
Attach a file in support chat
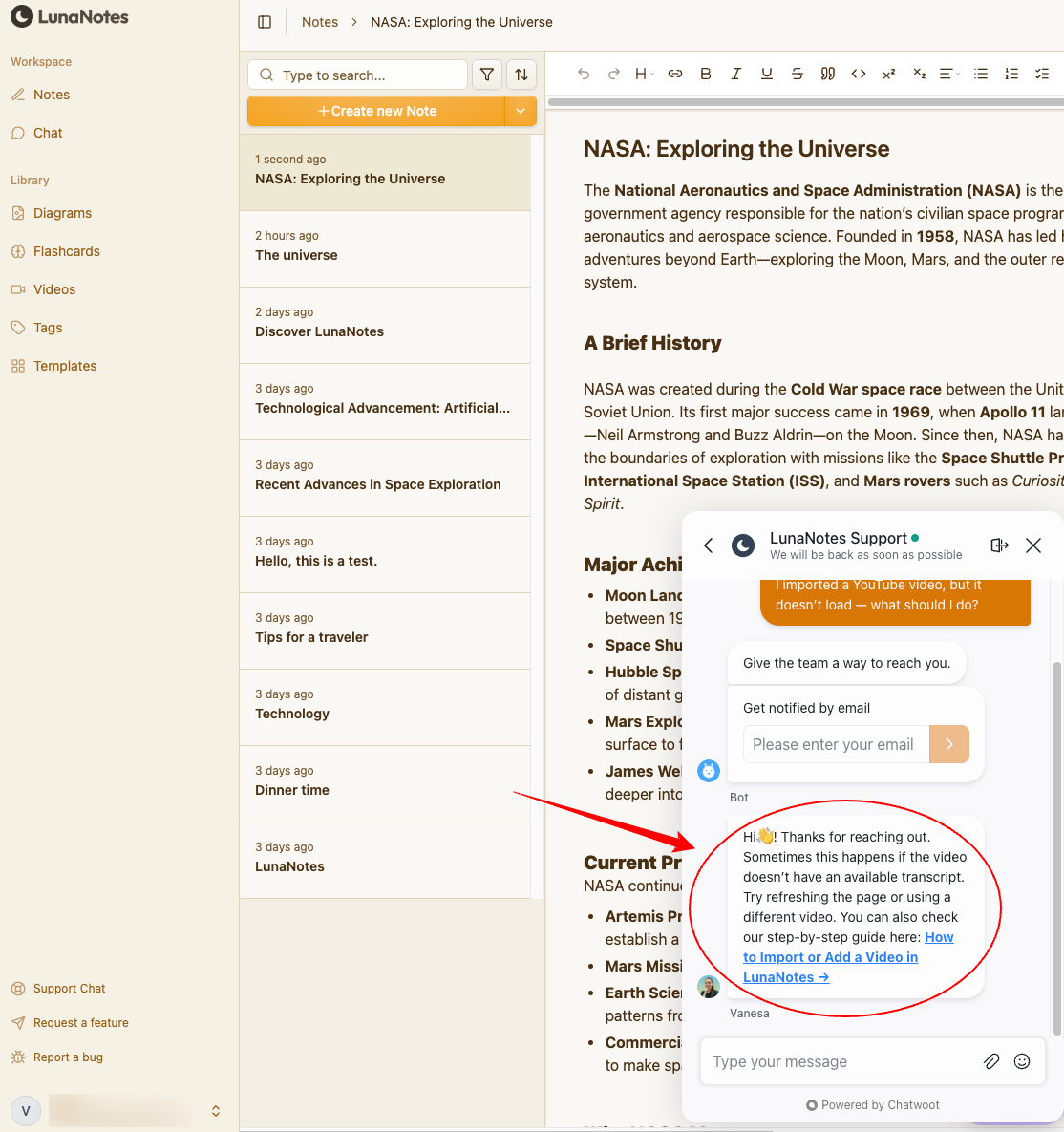tap(991, 1061)
